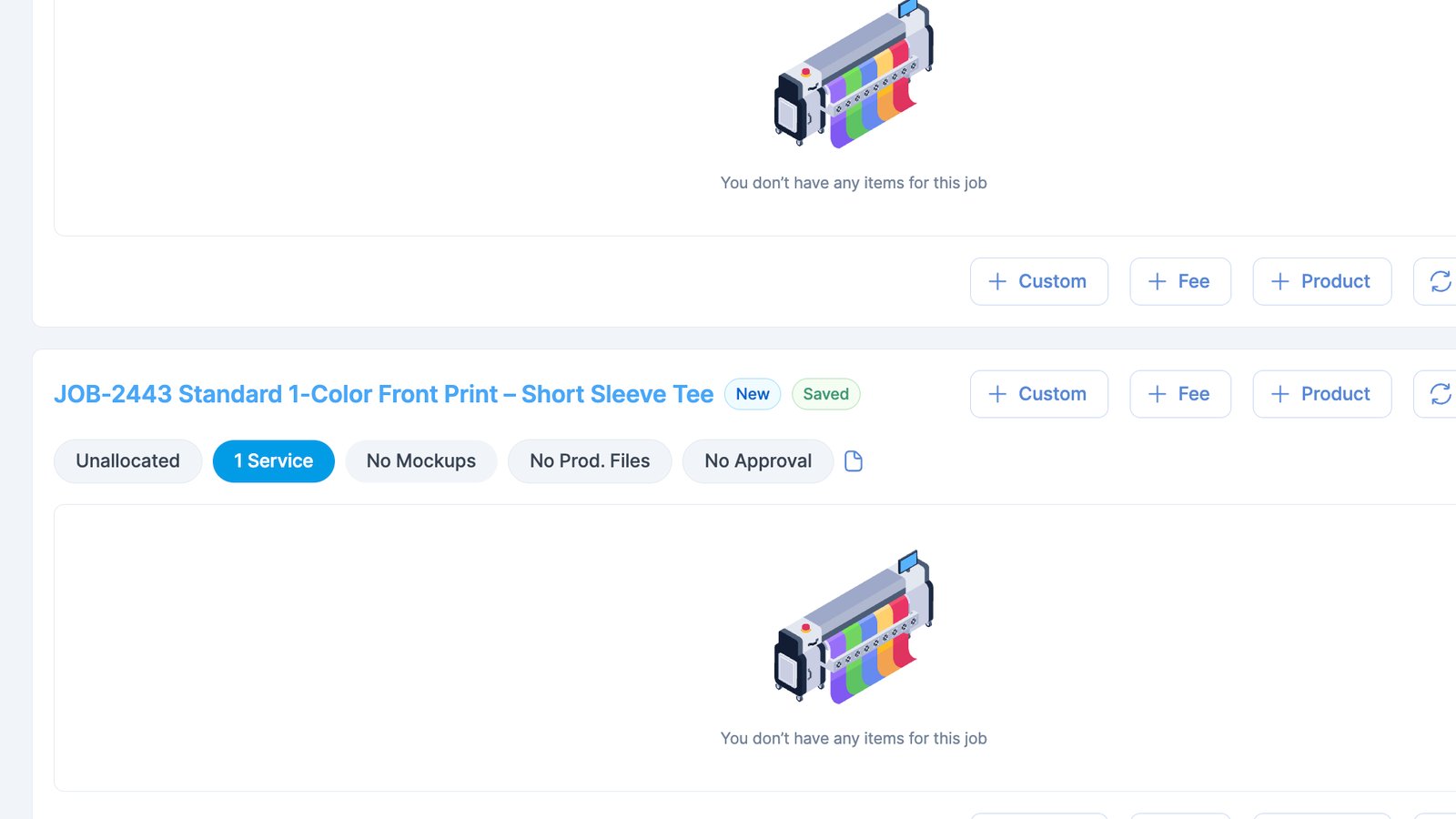Screen dimensions: 1456x819
Task: Click the refresh icon beneath the first job's empty panel
Action: click(1440, 281)
